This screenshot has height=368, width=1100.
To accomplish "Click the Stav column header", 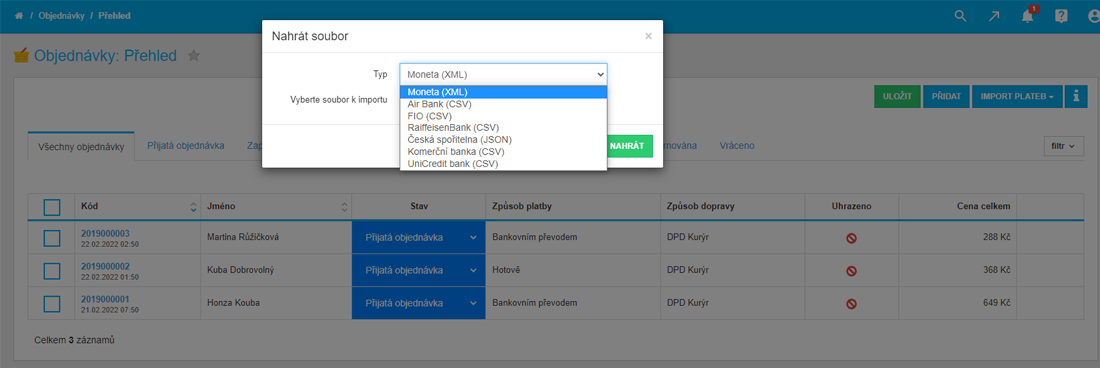I will 419,207.
